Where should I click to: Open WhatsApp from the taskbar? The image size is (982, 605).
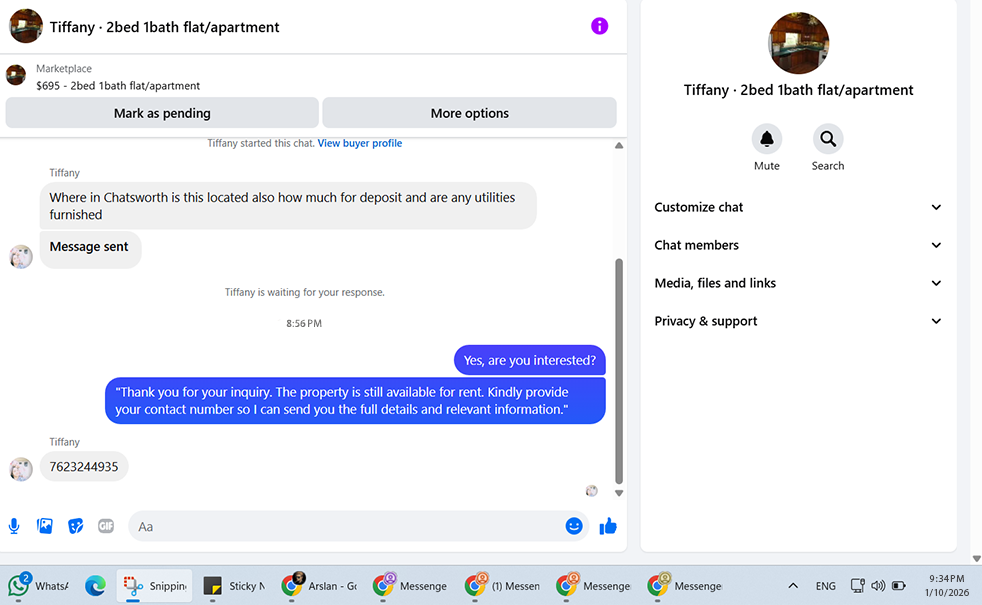[x=38, y=586]
